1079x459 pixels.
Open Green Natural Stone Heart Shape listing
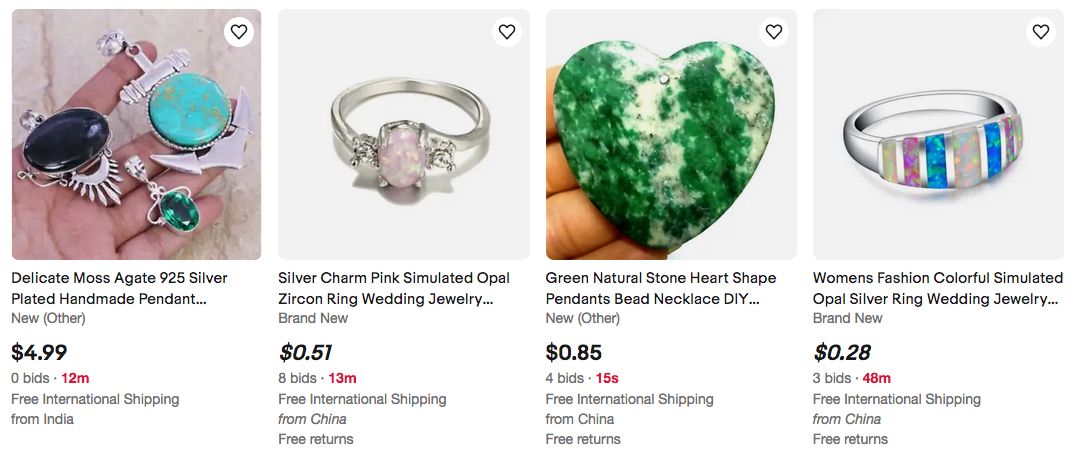coord(661,288)
